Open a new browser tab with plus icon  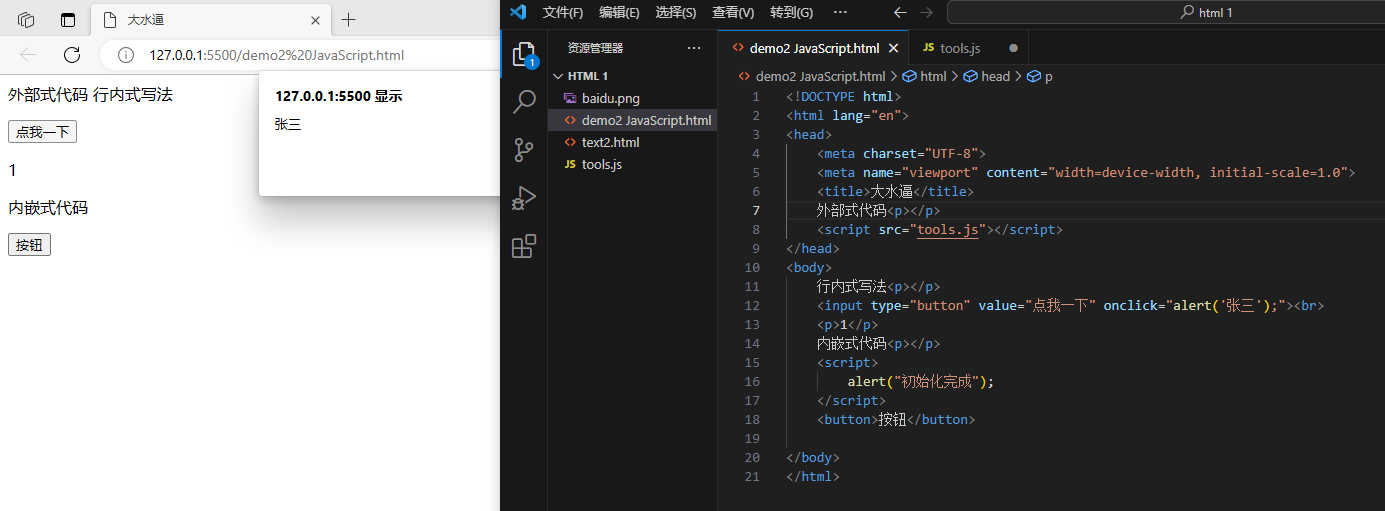(x=348, y=20)
